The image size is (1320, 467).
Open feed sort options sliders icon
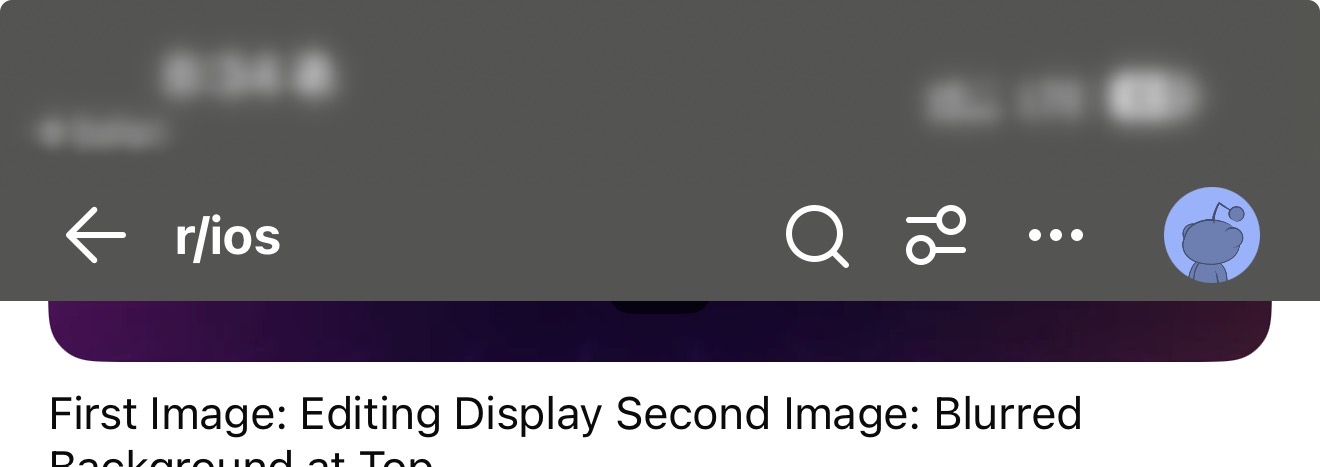click(937, 236)
